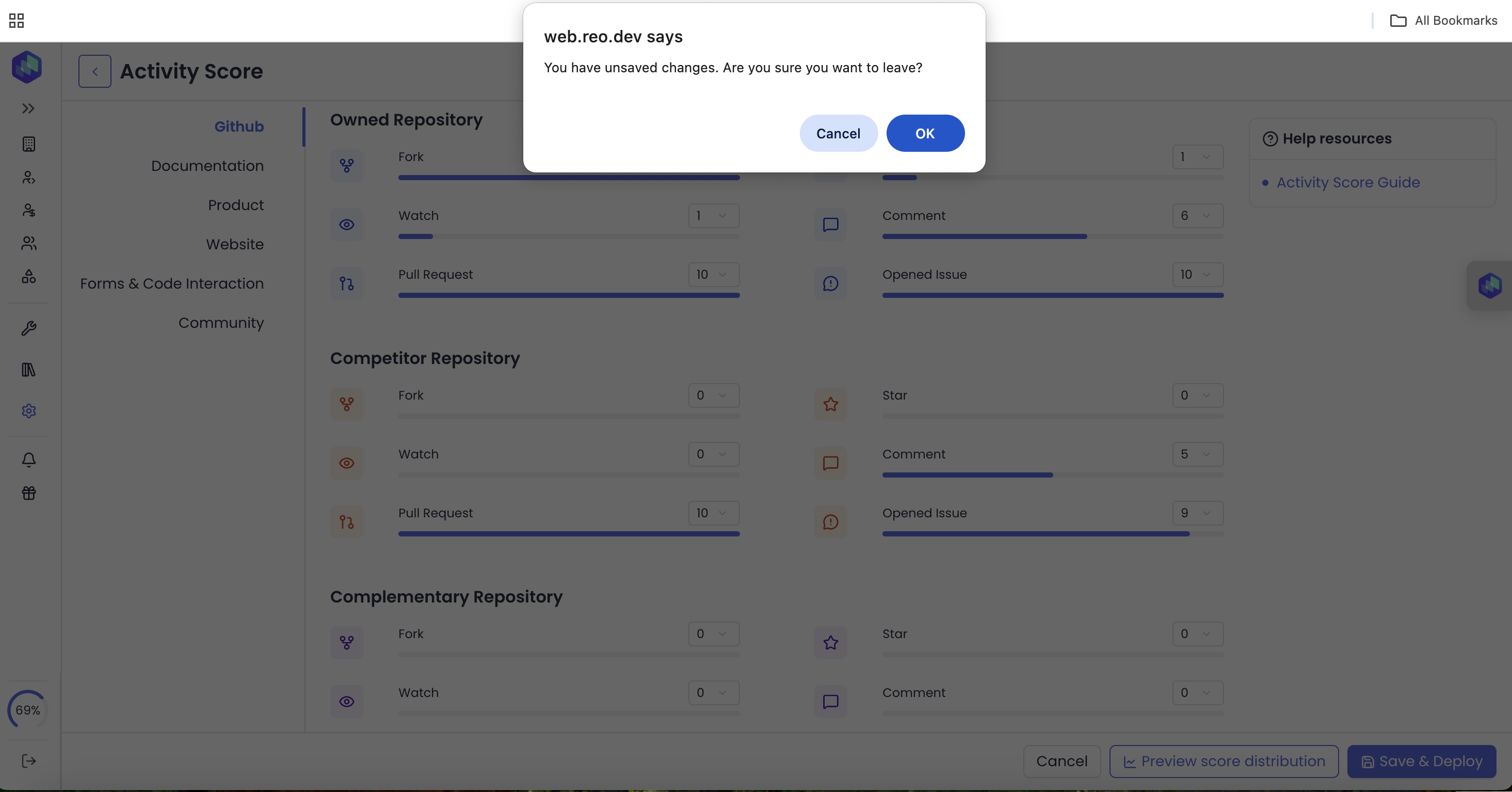This screenshot has width=1512, height=792.
Task: Open the wrench tools sidebar icon
Action: (28, 328)
